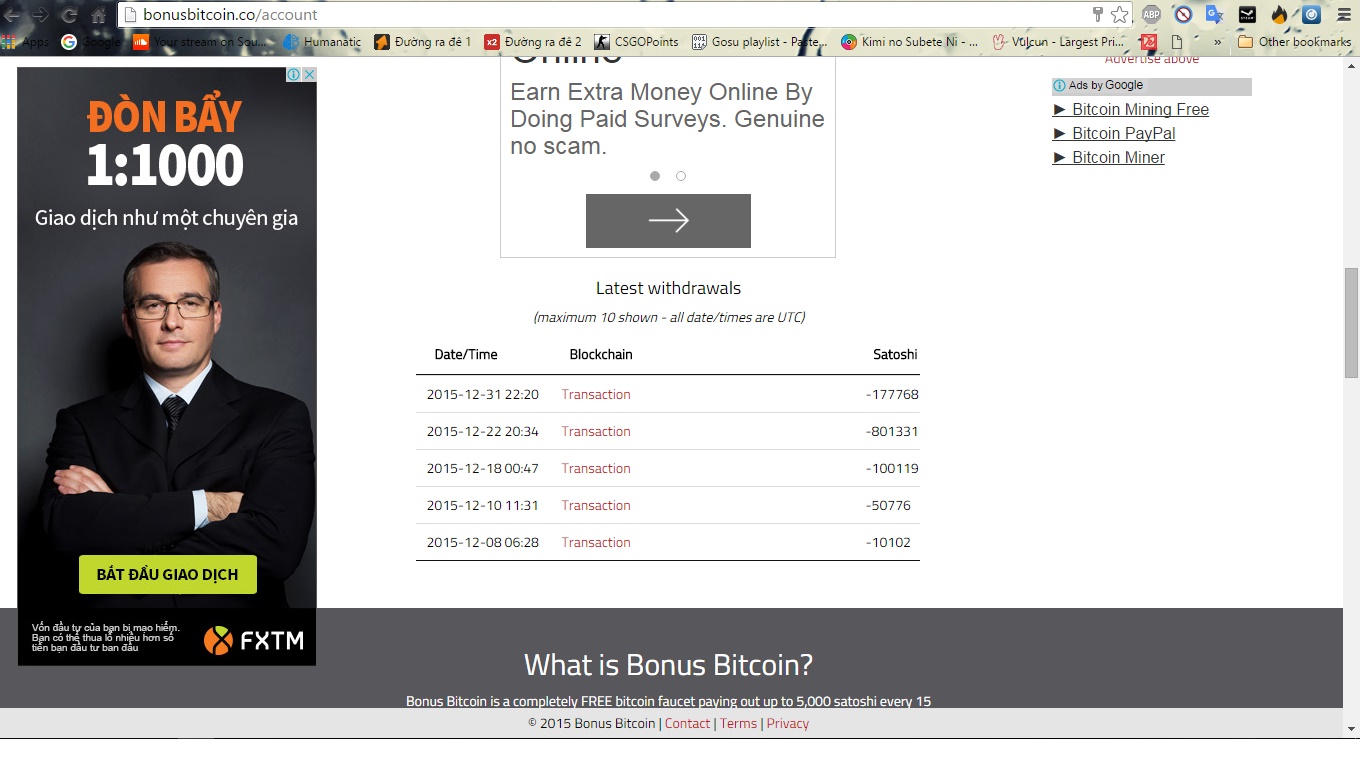Click the -801331 satoshi amount
1366x768 pixels.
(x=892, y=432)
